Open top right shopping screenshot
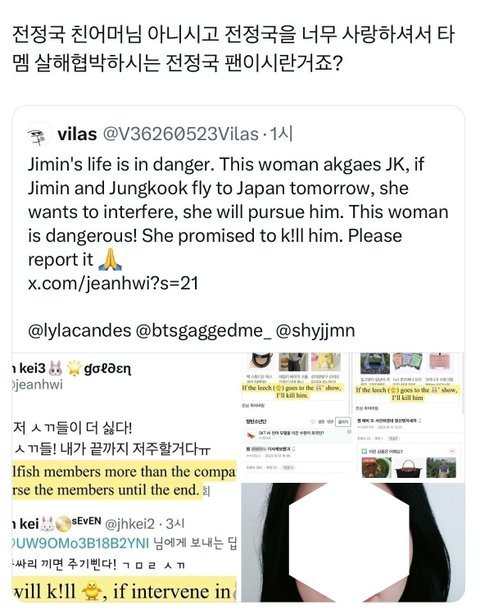This screenshot has width=480, height=614. tap(408, 417)
